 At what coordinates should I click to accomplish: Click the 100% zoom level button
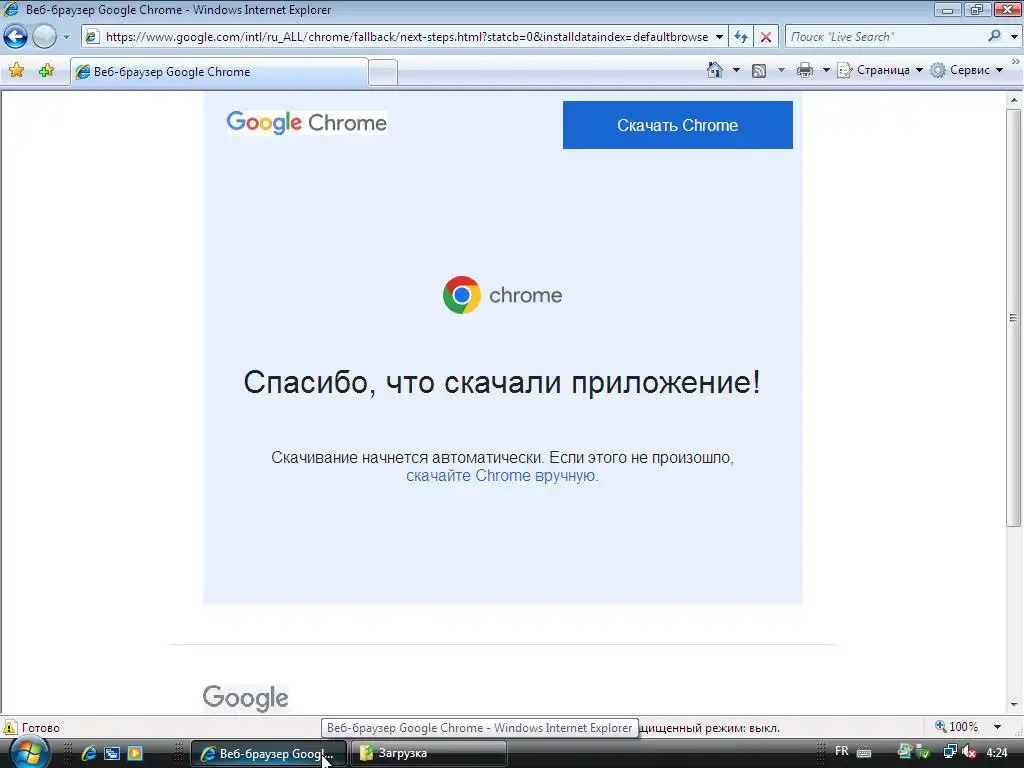coord(957,727)
